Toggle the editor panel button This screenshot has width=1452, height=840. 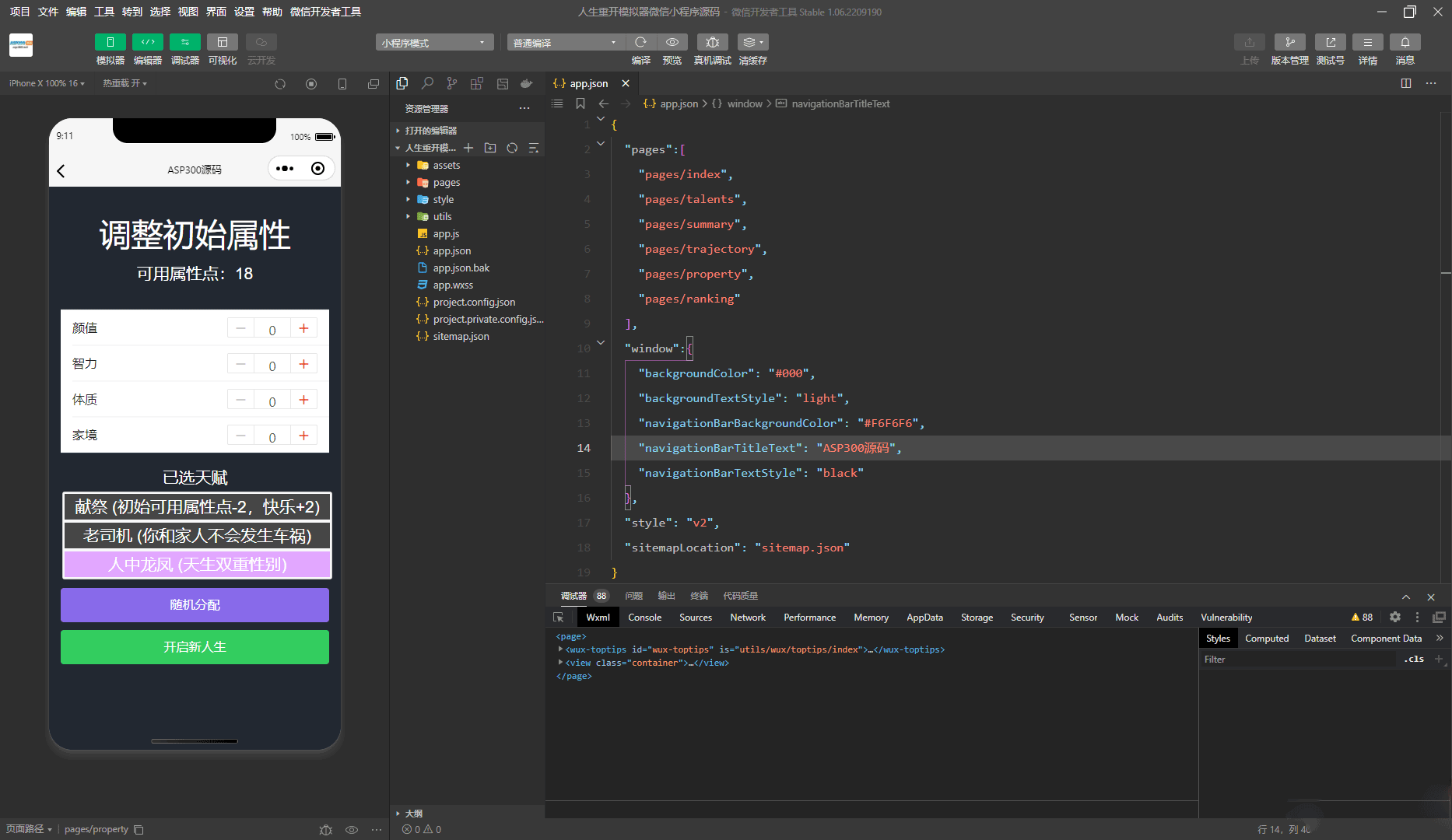[147, 42]
